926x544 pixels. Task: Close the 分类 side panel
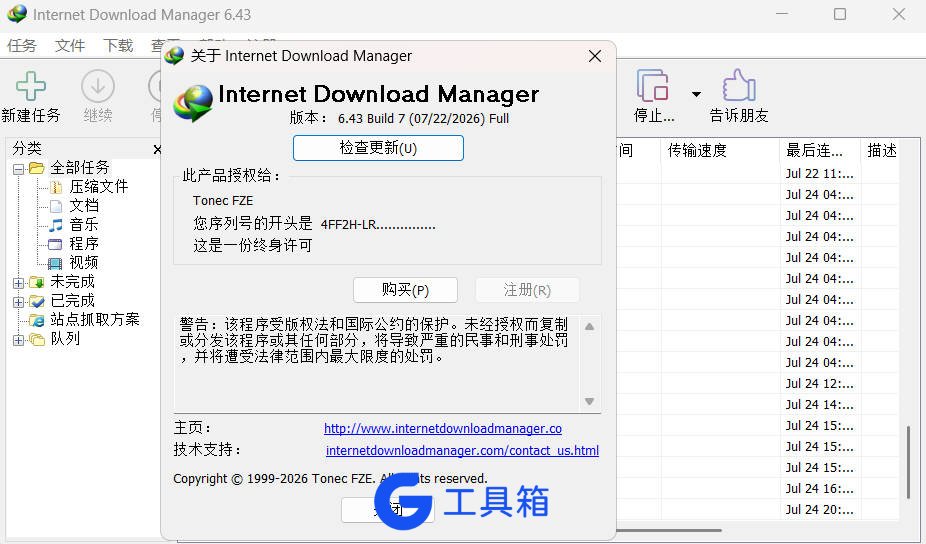(x=157, y=149)
